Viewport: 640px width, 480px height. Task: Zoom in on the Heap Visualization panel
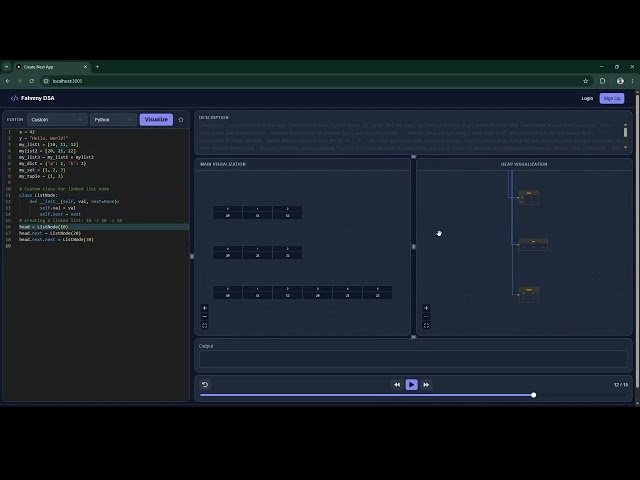tap(426, 308)
